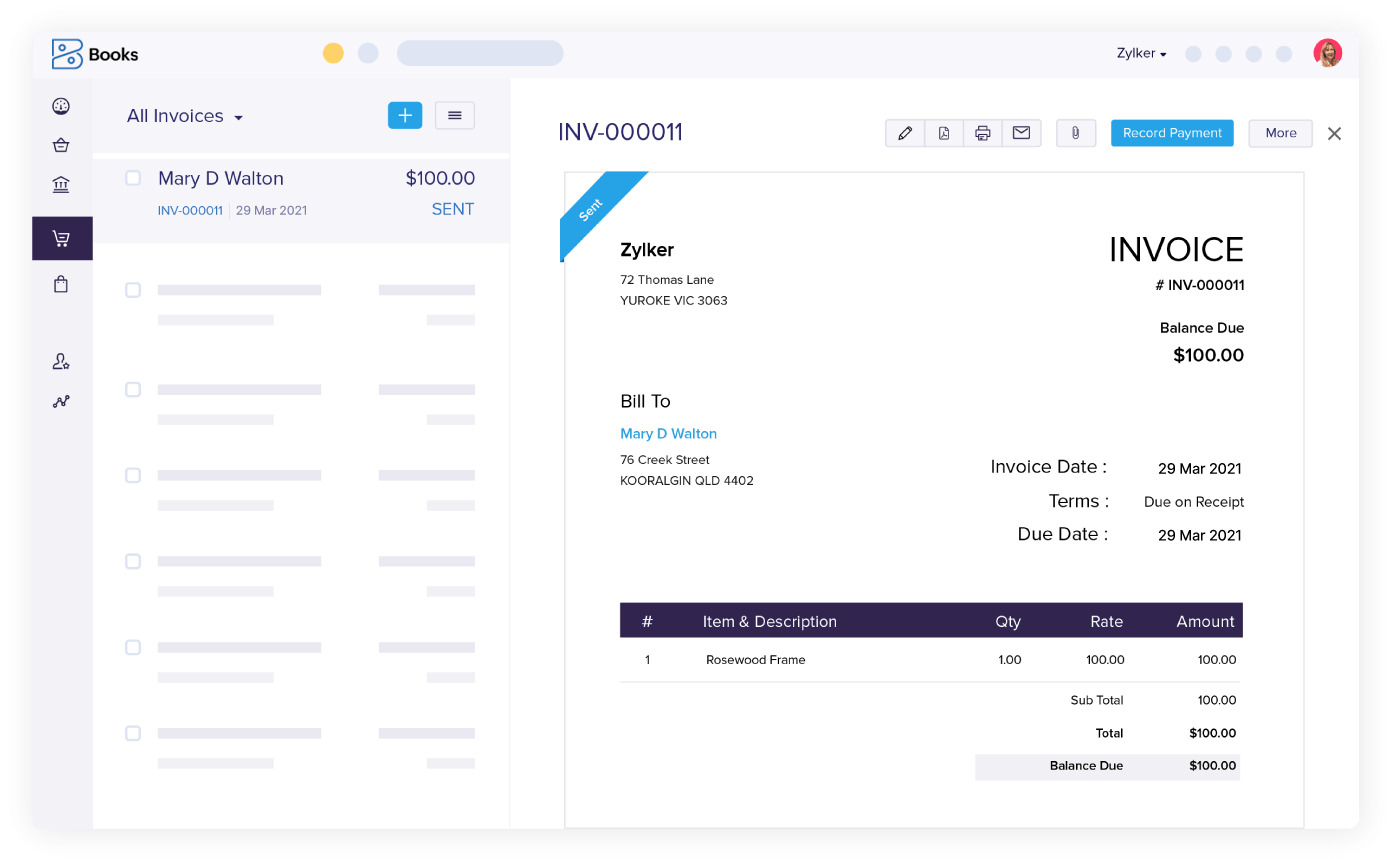This screenshot has width=1390, height=859.
Task: Click the Record Payment button
Action: tap(1171, 132)
